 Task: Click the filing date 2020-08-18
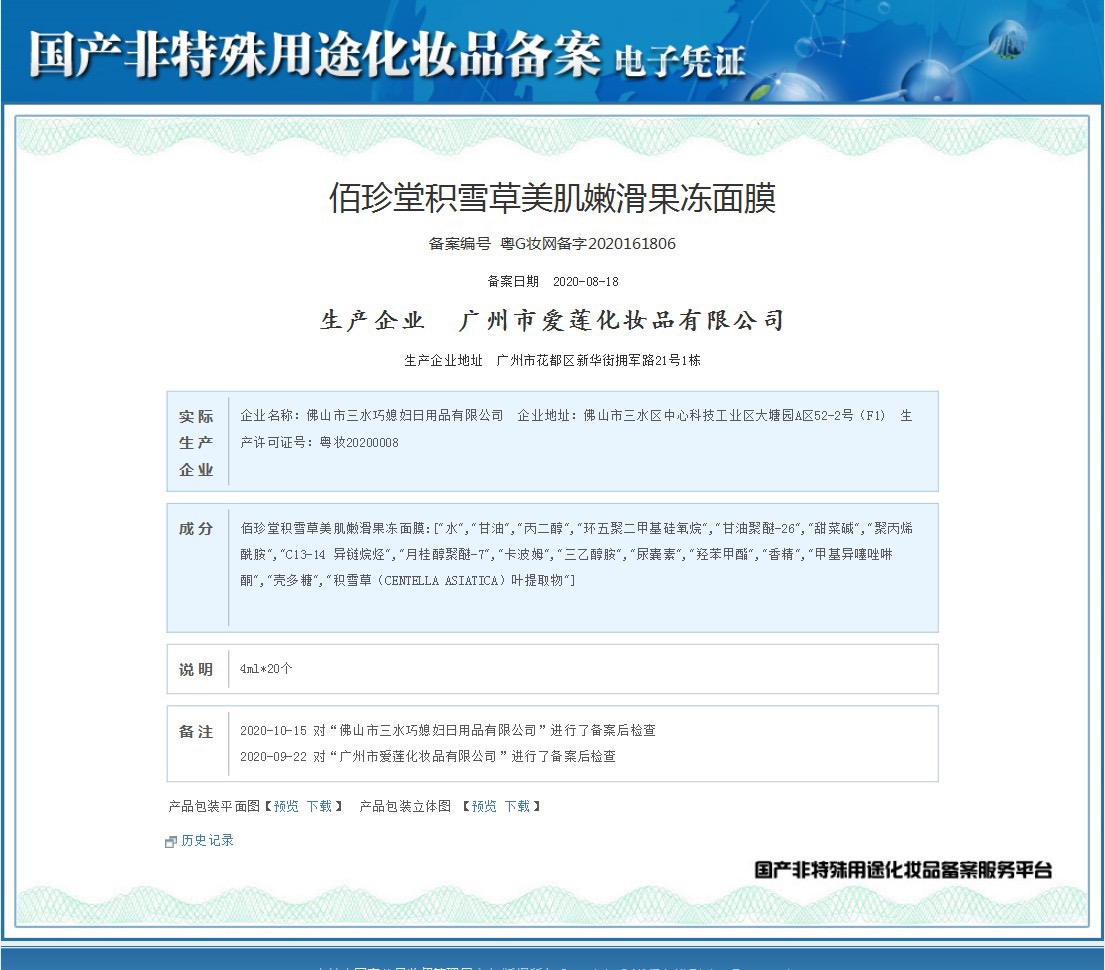(x=585, y=282)
